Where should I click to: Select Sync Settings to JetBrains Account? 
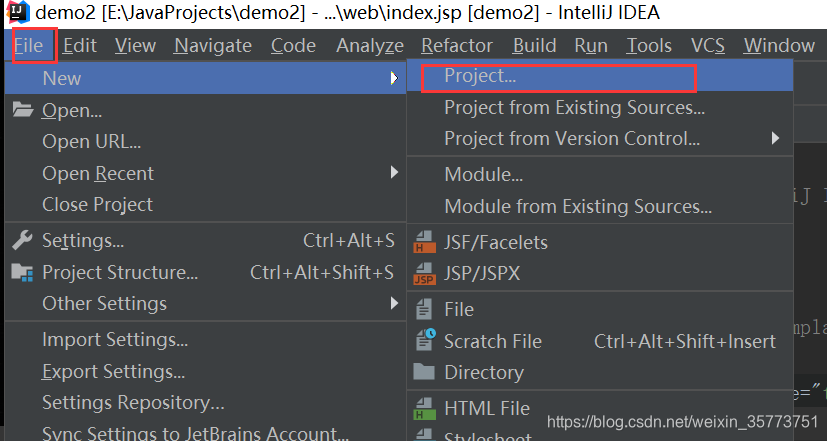[205, 433]
